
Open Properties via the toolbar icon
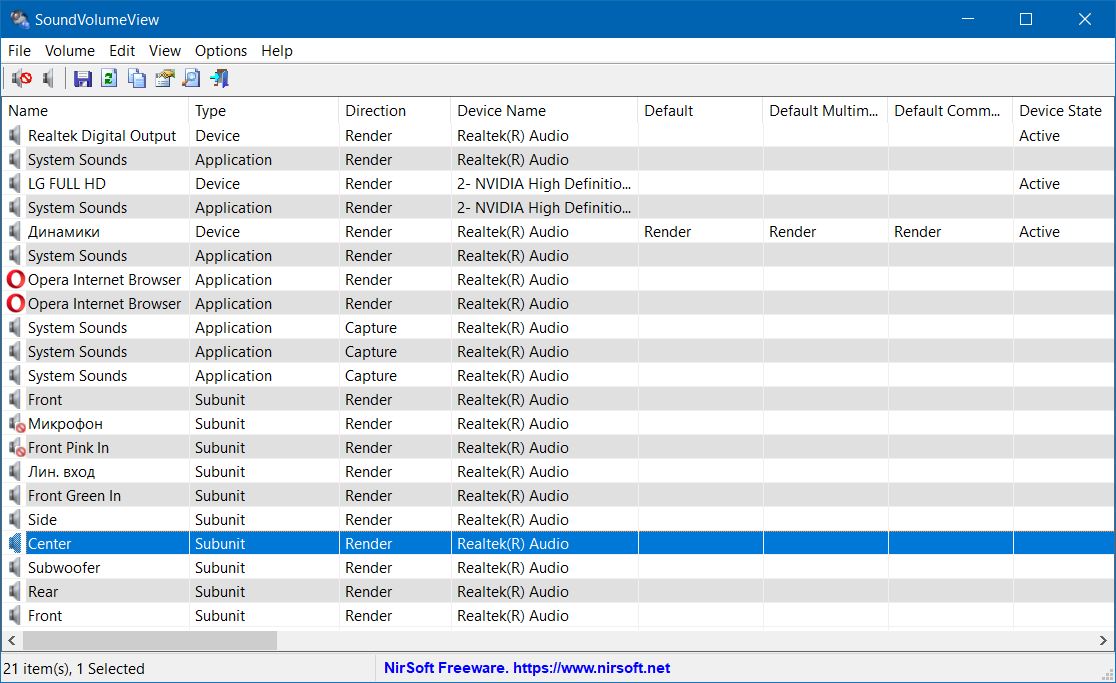(164, 78)
